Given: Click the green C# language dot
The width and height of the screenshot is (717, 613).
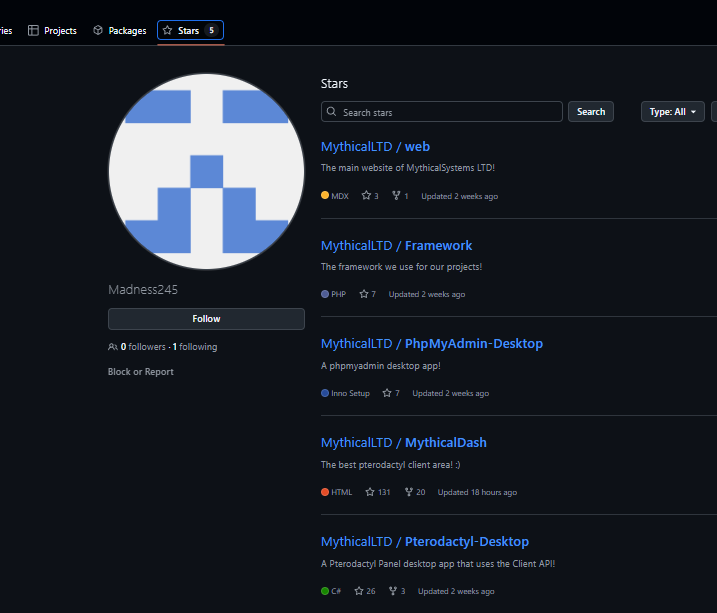Looking at the screenshot, I should pyautogui.click(x=325, y=591).
